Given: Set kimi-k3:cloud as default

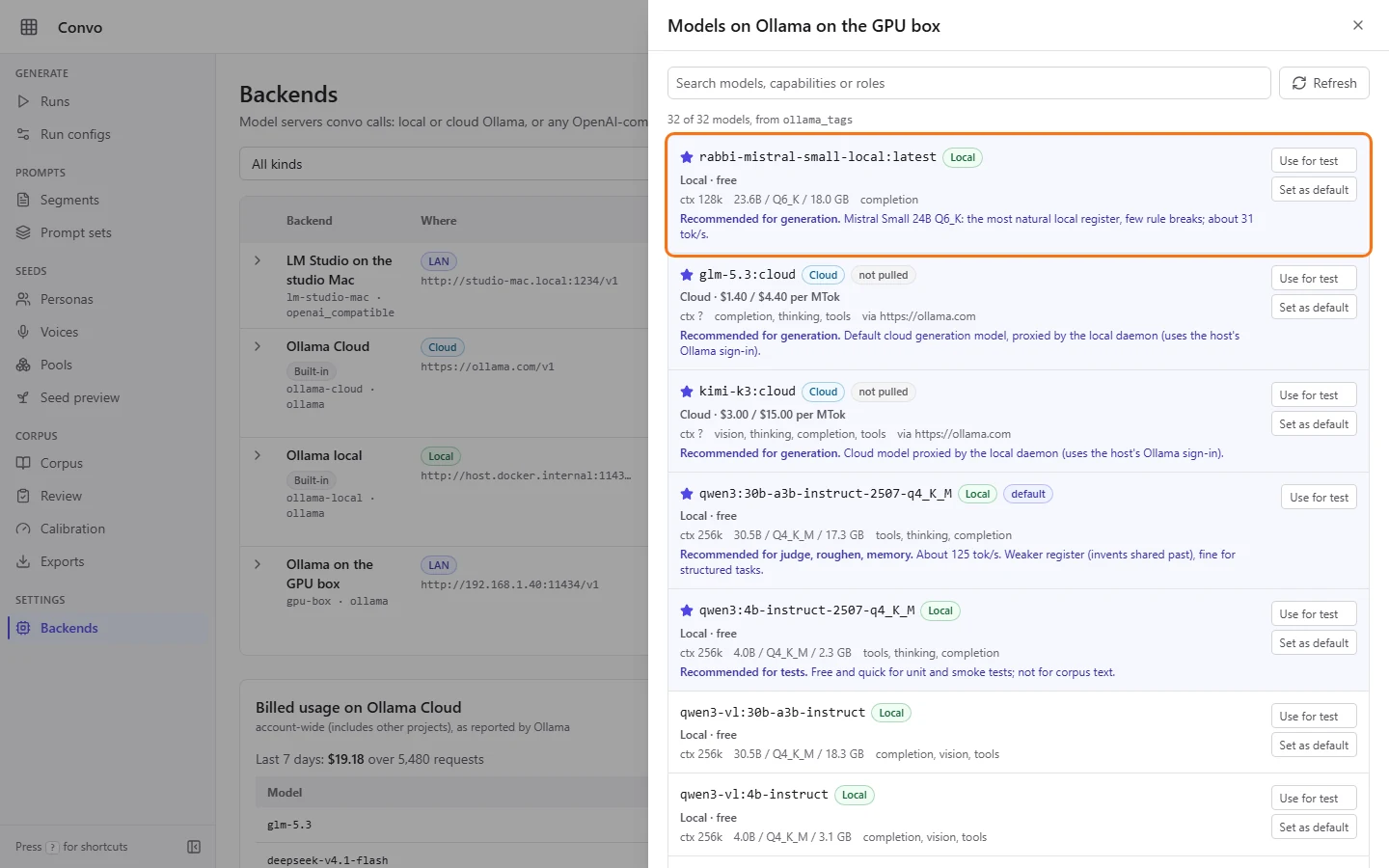Looking at the screenshot, I should (x=1314, y=424).
